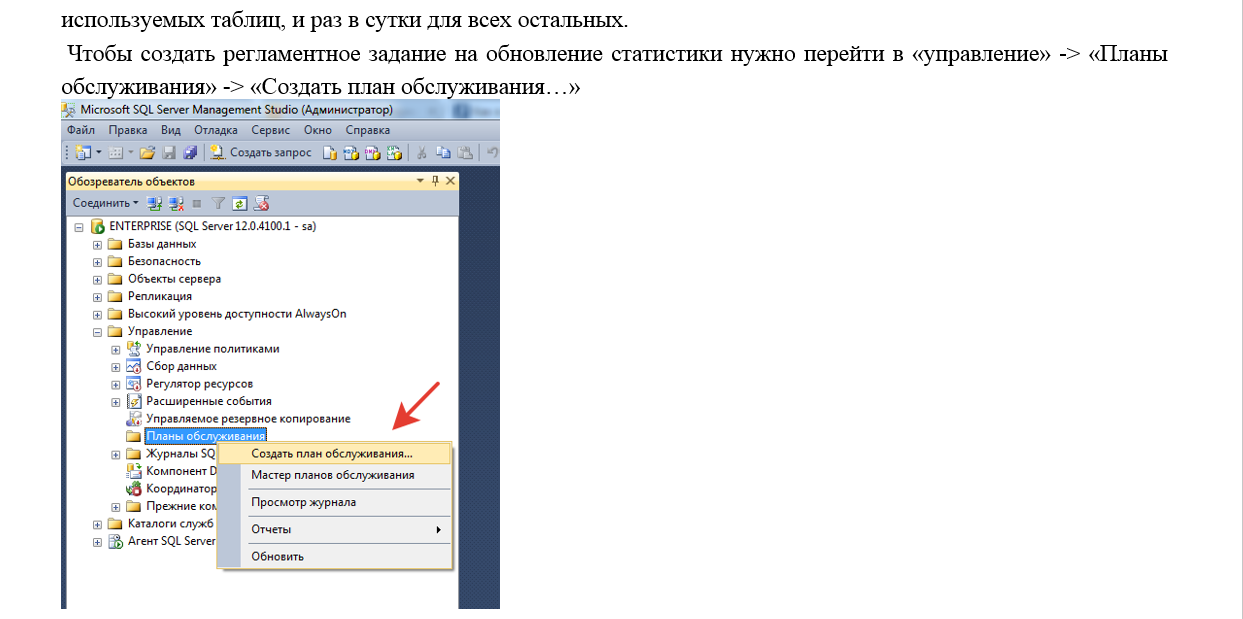This screenshot has width=1243, height=619.
Task: Refresh Object Explorer using the green arrows icon
Action: [240, 203]
